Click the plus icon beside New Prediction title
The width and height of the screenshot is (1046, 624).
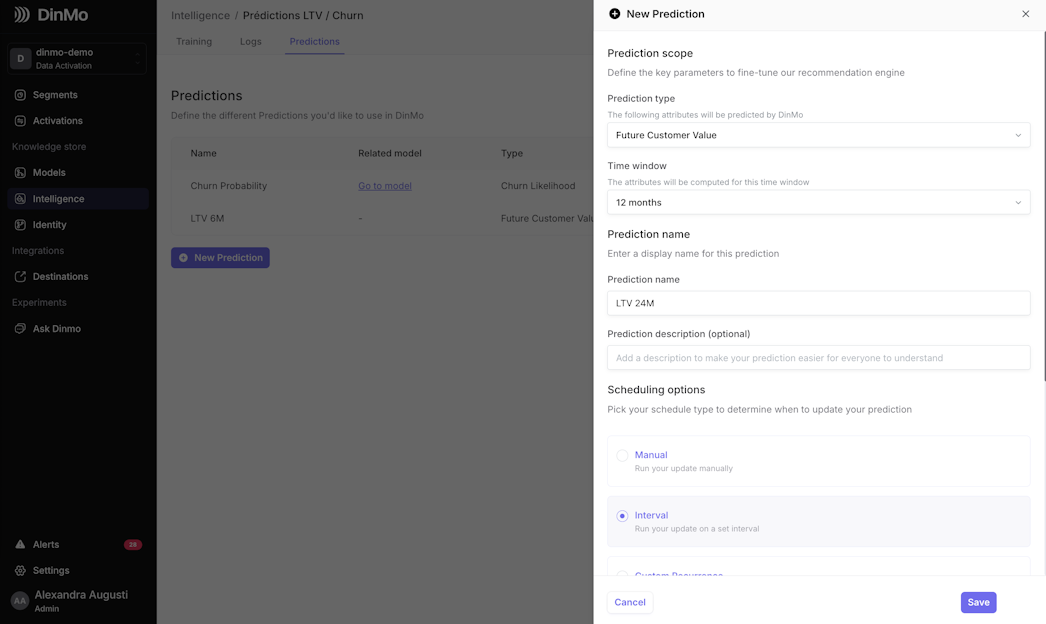tap(614, 14)
